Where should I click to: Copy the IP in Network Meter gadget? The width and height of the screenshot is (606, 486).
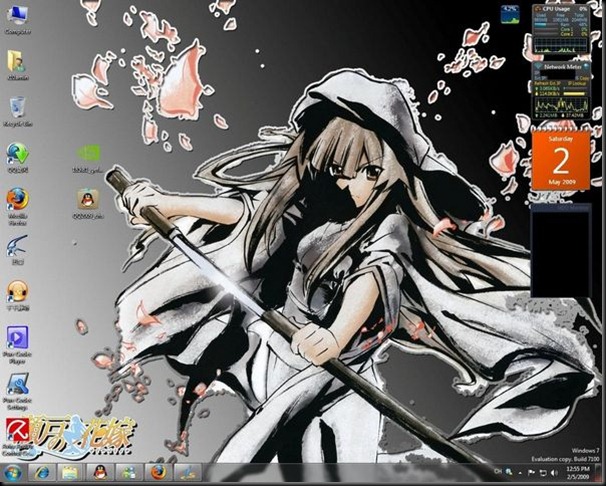coord(583,78)
